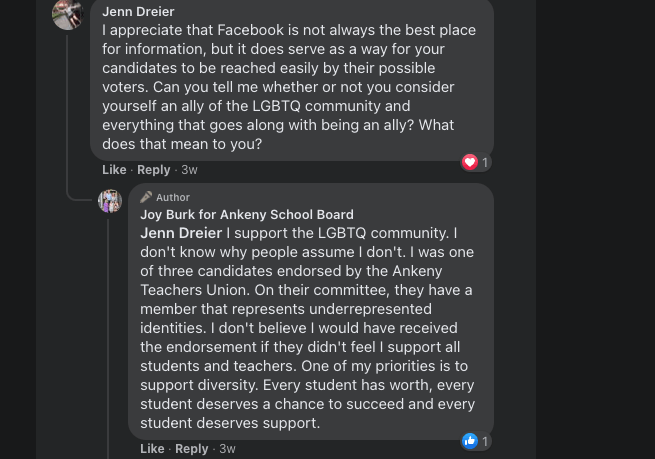Reply to Jenn Dreier's original comment
Viewport: 655px width, 459px height.
[x=154, y=170]
